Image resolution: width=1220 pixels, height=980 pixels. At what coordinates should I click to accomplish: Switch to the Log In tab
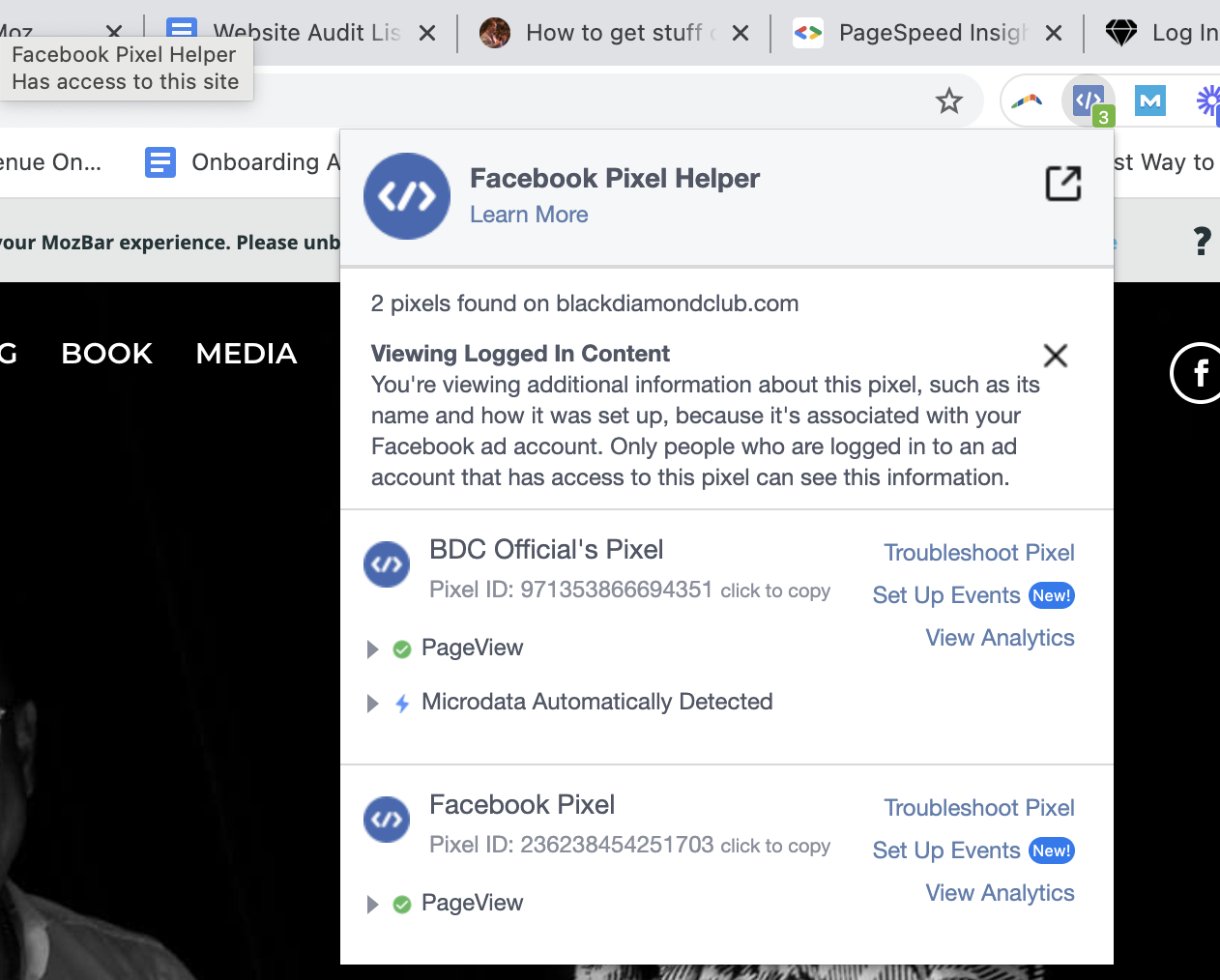[1160, 33]
